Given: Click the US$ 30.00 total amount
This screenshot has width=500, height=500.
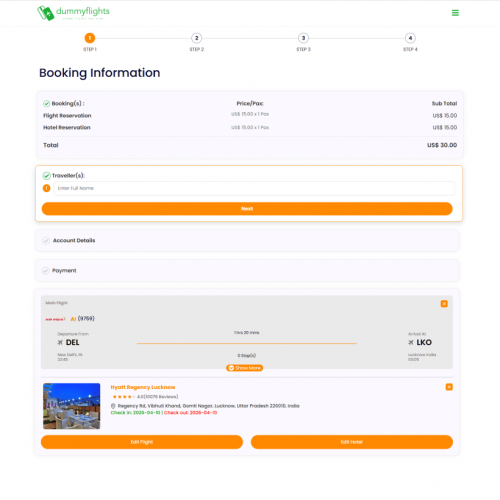Looking at the screenshot, I should coord(442,145).
